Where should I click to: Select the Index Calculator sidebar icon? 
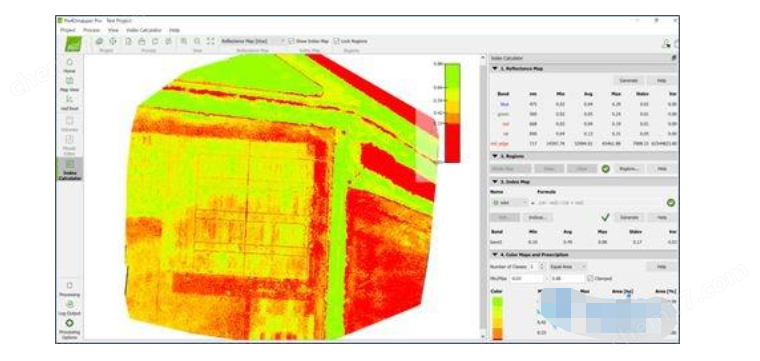click(x=70, y=170)
